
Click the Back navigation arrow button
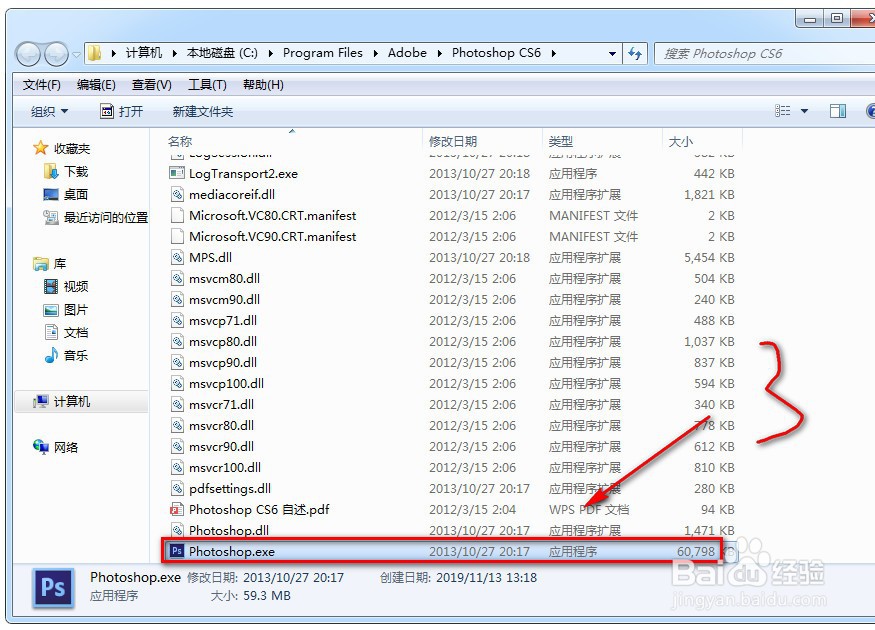click(28, 54)
